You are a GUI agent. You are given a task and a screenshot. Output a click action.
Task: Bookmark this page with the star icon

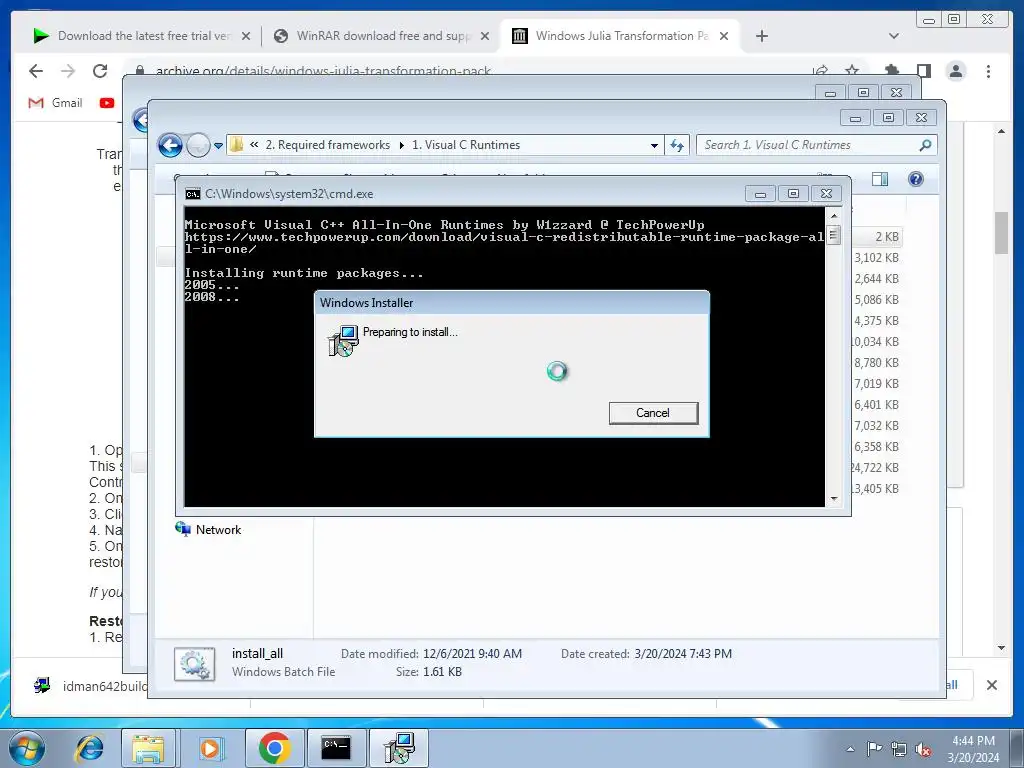[852, 71]
